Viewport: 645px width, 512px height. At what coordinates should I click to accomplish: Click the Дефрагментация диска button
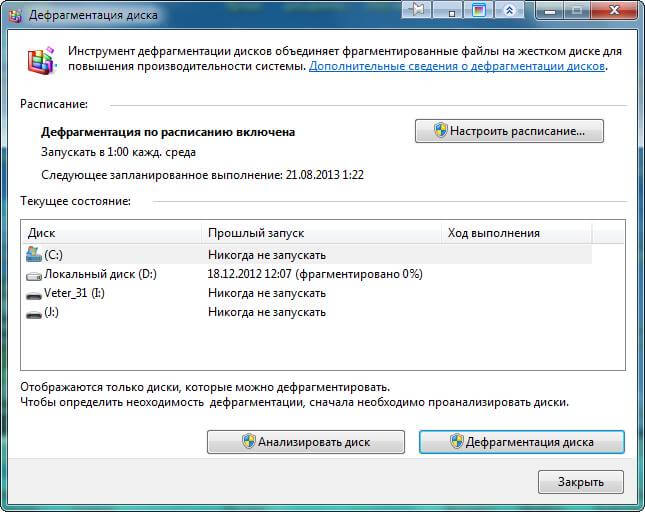(522, 442)
